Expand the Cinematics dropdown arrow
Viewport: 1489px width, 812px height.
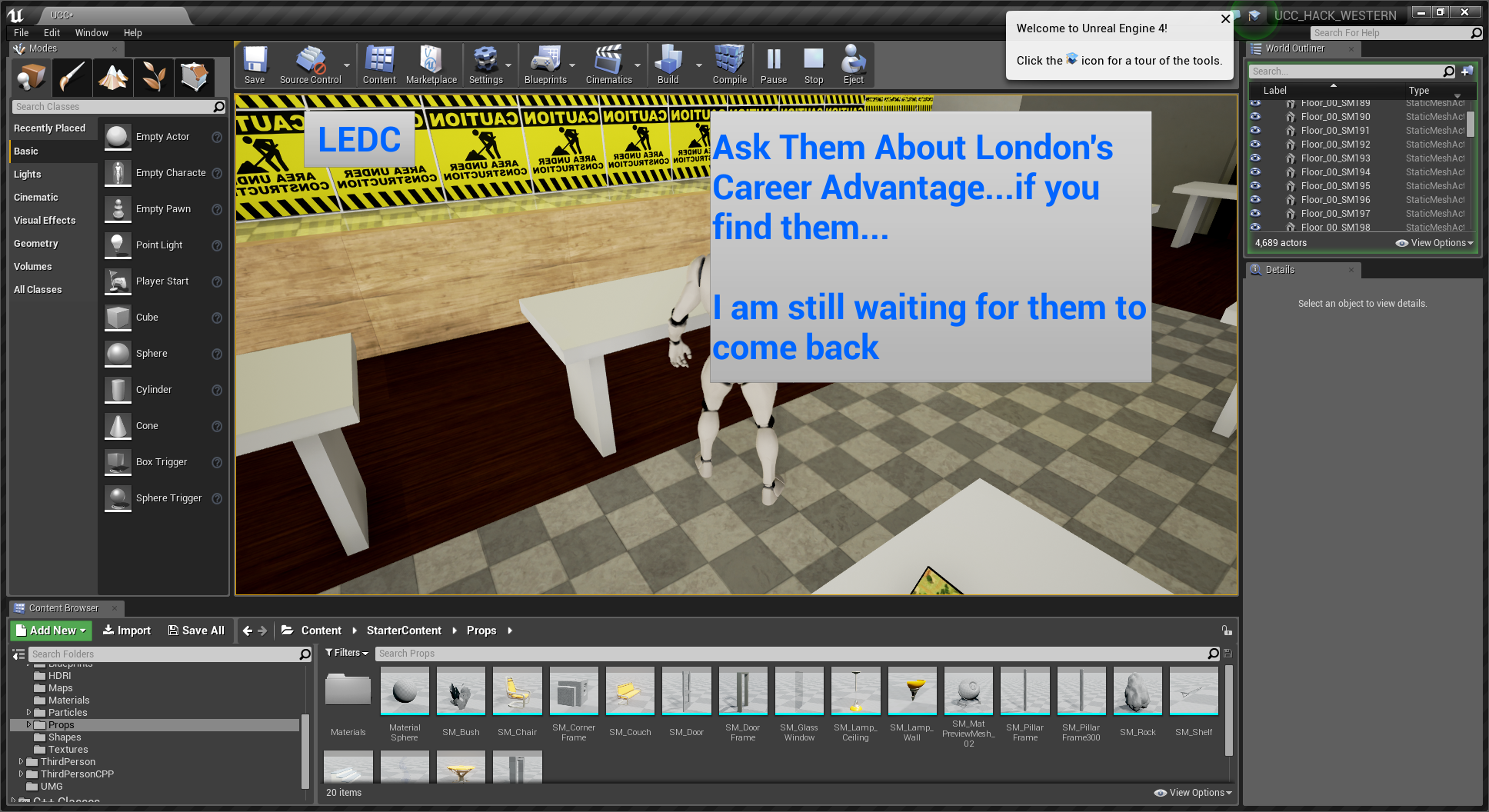(x=638, y=65)
